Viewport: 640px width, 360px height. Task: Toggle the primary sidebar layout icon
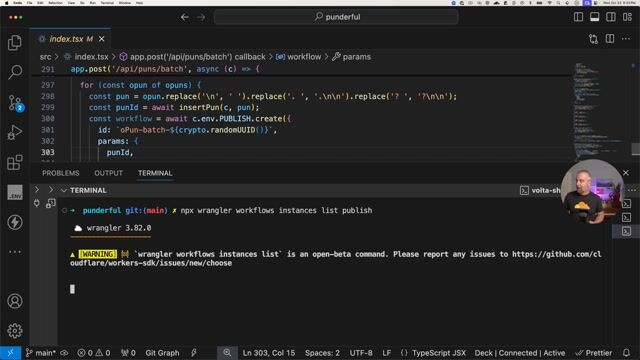coord(578,17)
